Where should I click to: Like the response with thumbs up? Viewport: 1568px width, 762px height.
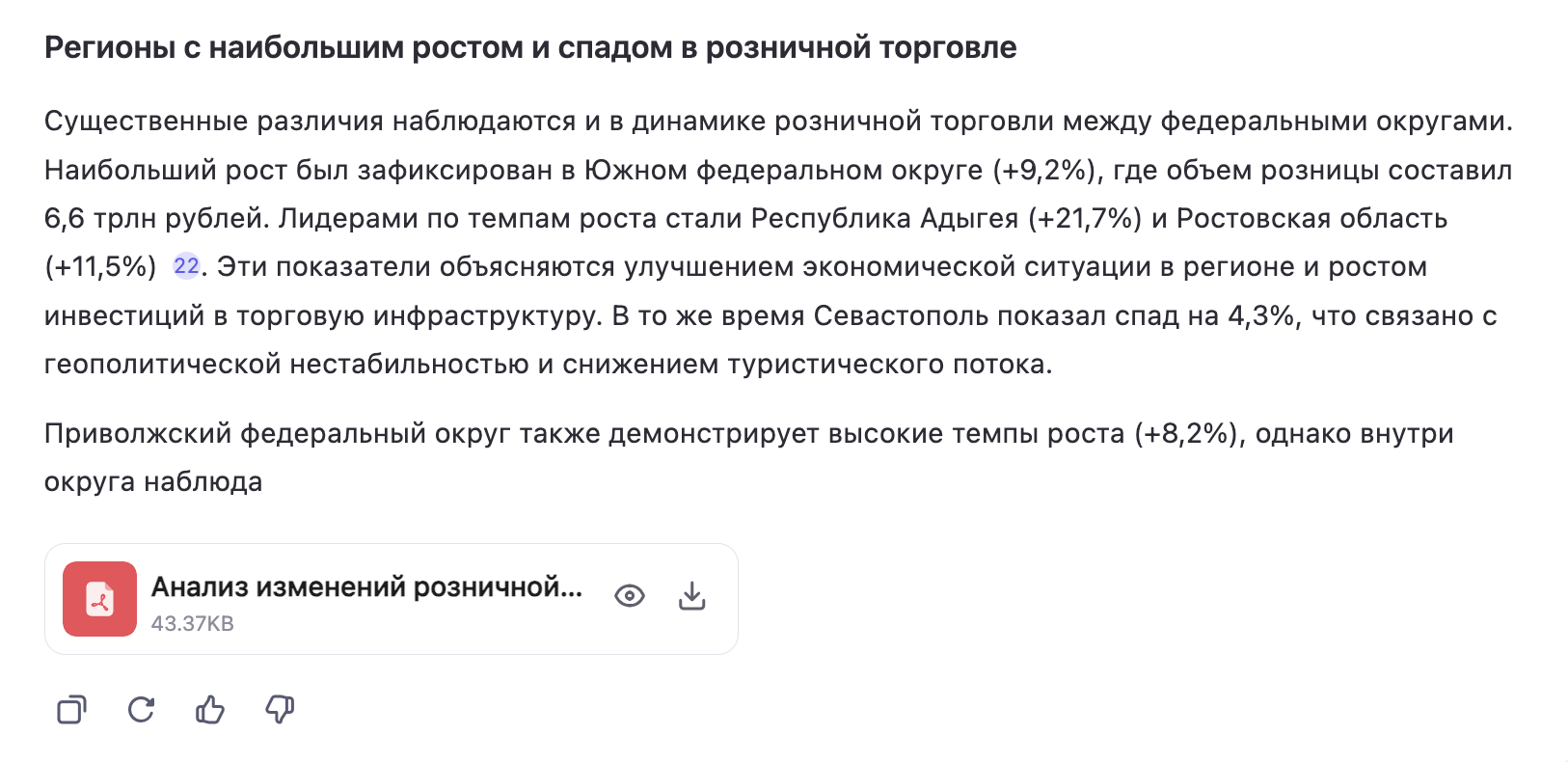[x=210, y=710]
